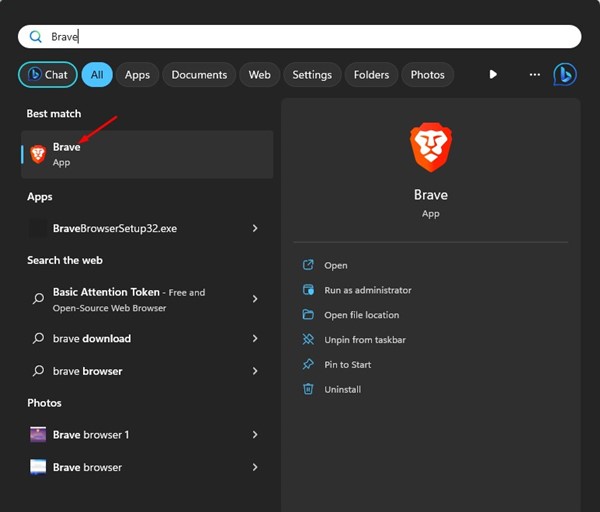This screenshot has width=600, height=512.
Task: Click Open in the Brave details pane
Action: pyautogui.click(x=336, y=266)
